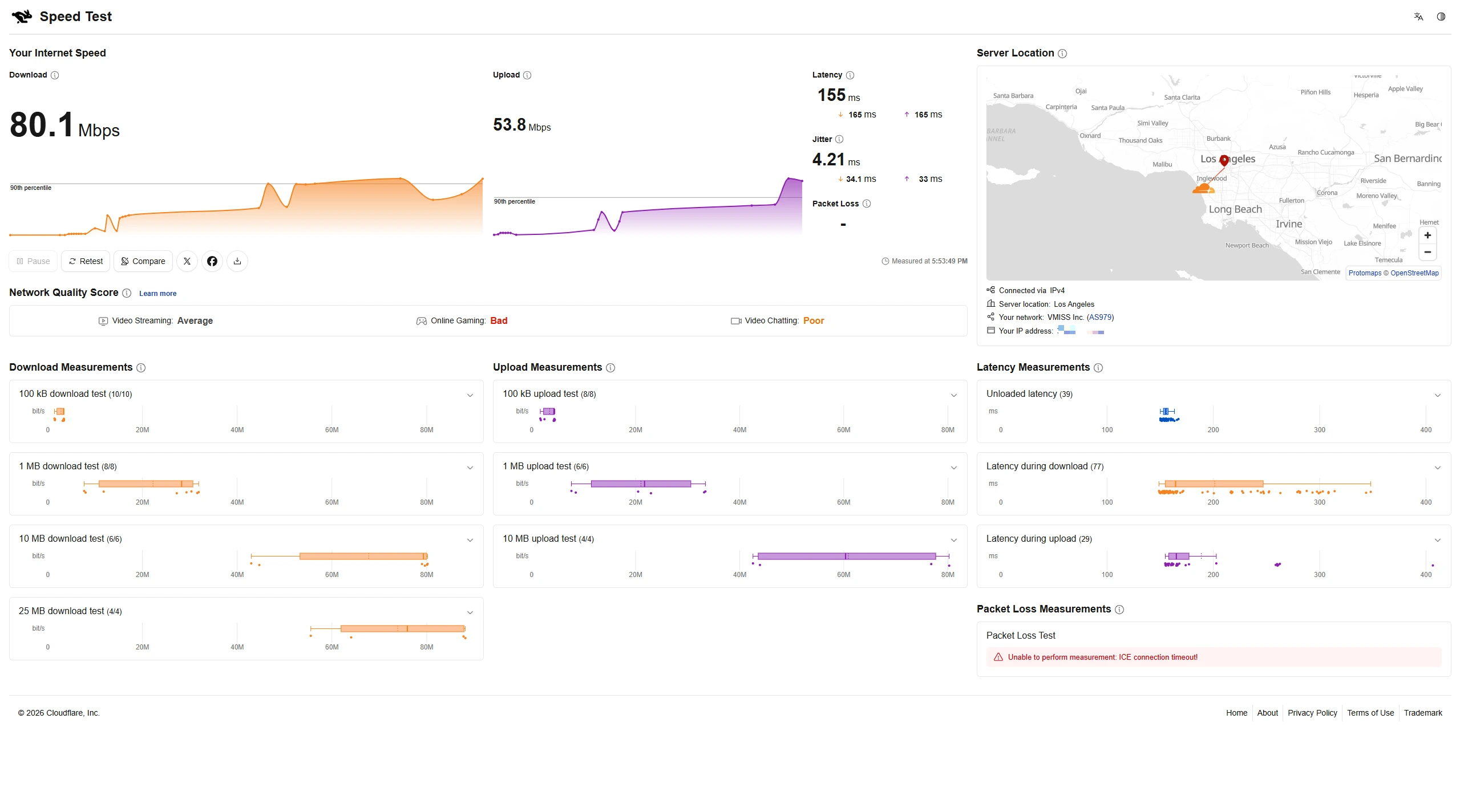The image size is (1460, 812).
Task: Pause the speed test
Action: pyautogui.click(x=33, y=261)
